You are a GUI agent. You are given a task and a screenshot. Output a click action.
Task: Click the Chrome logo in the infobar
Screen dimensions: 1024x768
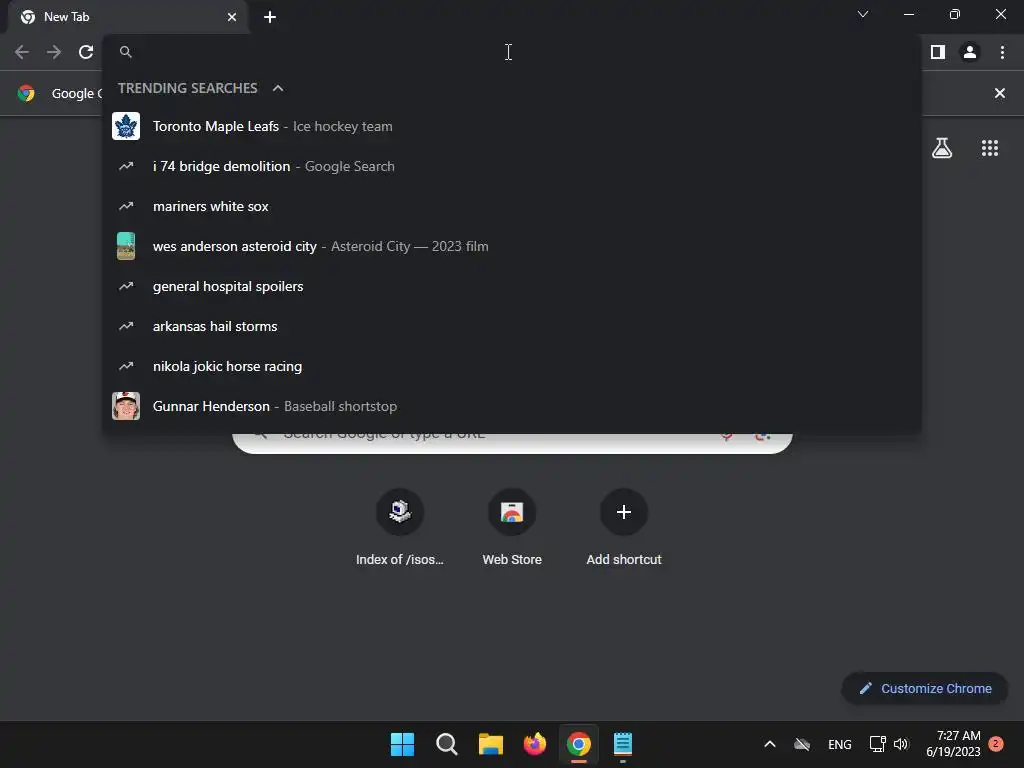pos(26,93)
